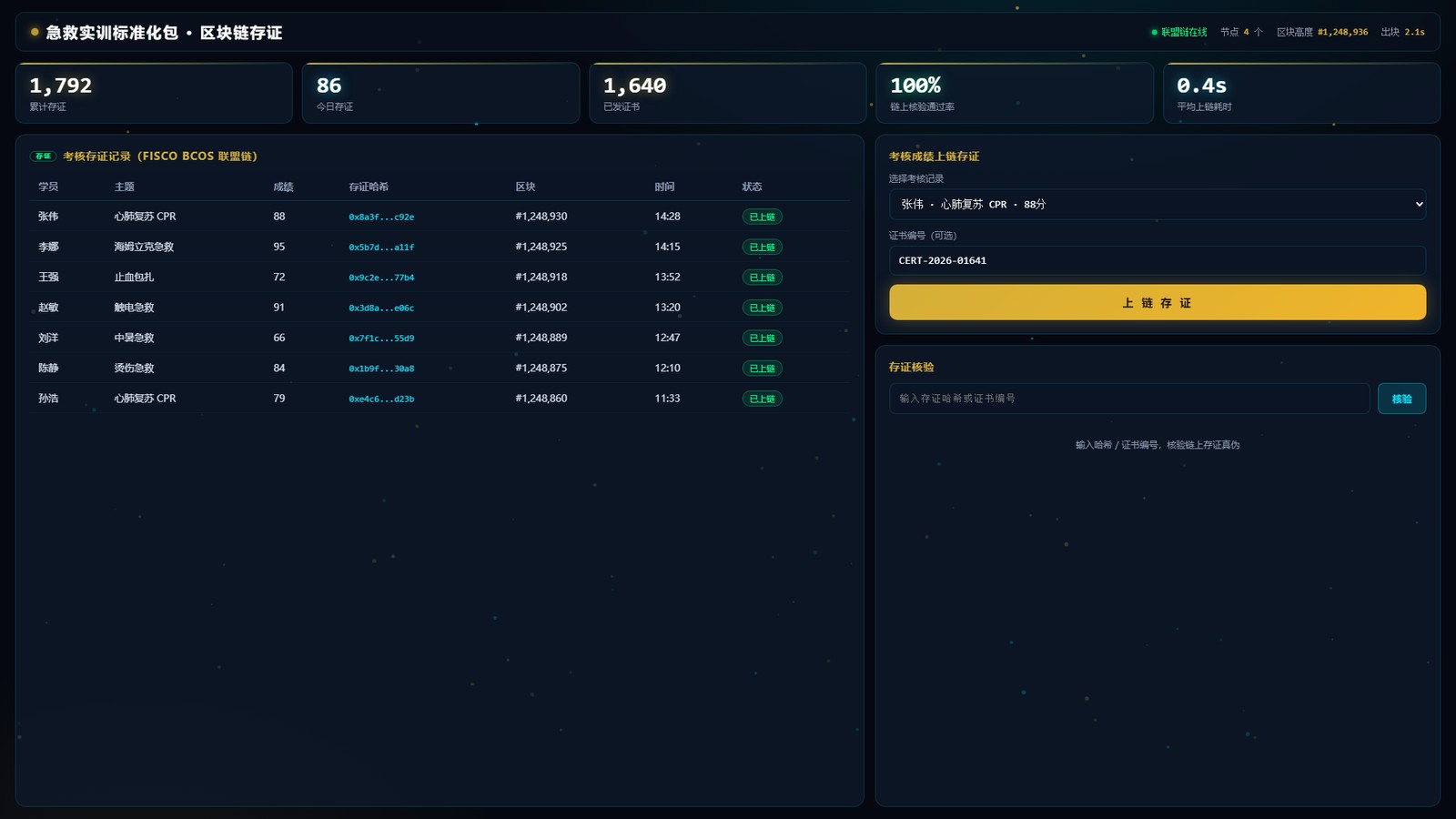Click the 存证哈希 column header
This screenshot has width=1456, height=819.
coord(369,187)
